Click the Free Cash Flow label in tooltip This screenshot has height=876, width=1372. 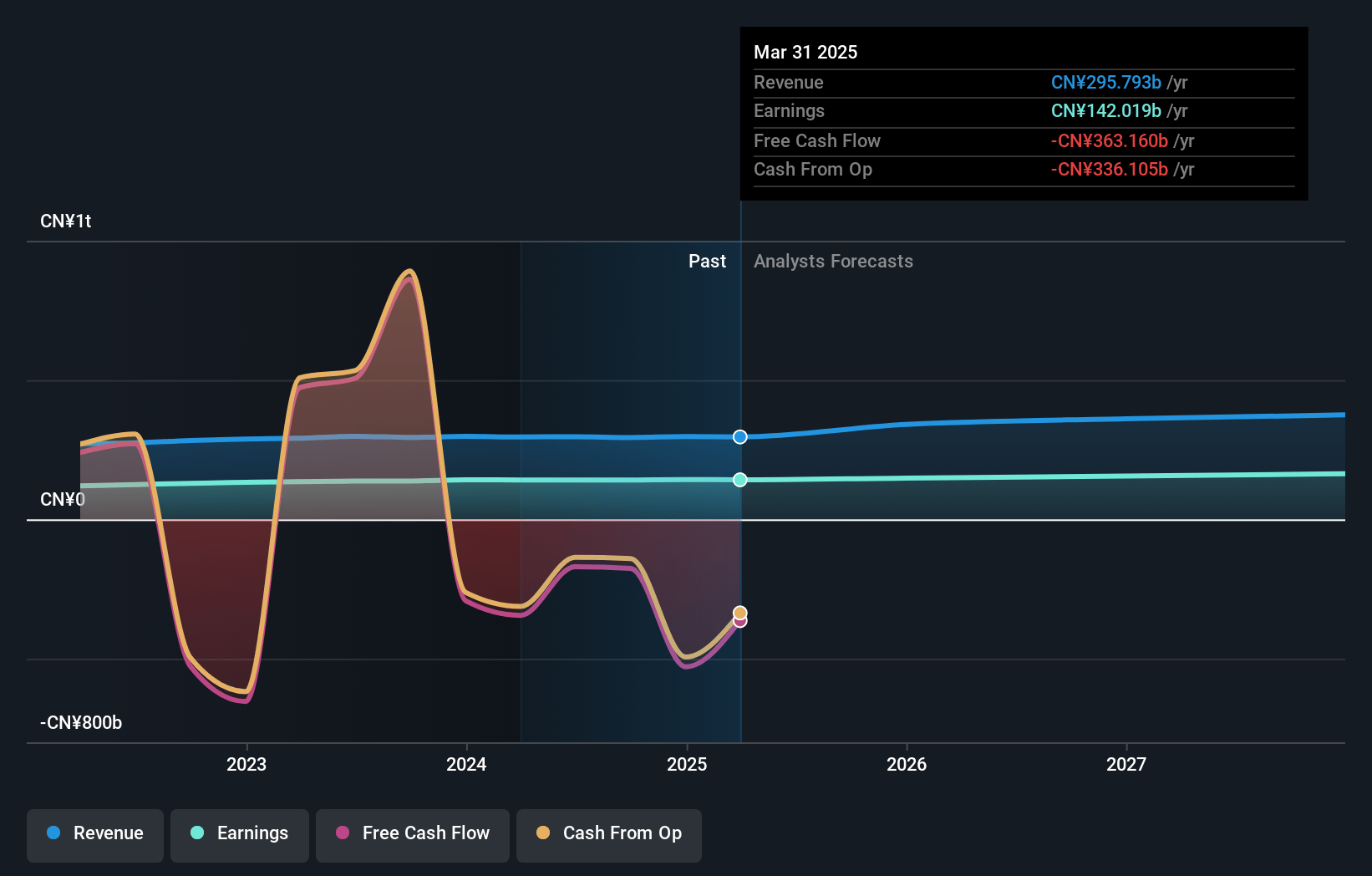click(x=817, y=141)
